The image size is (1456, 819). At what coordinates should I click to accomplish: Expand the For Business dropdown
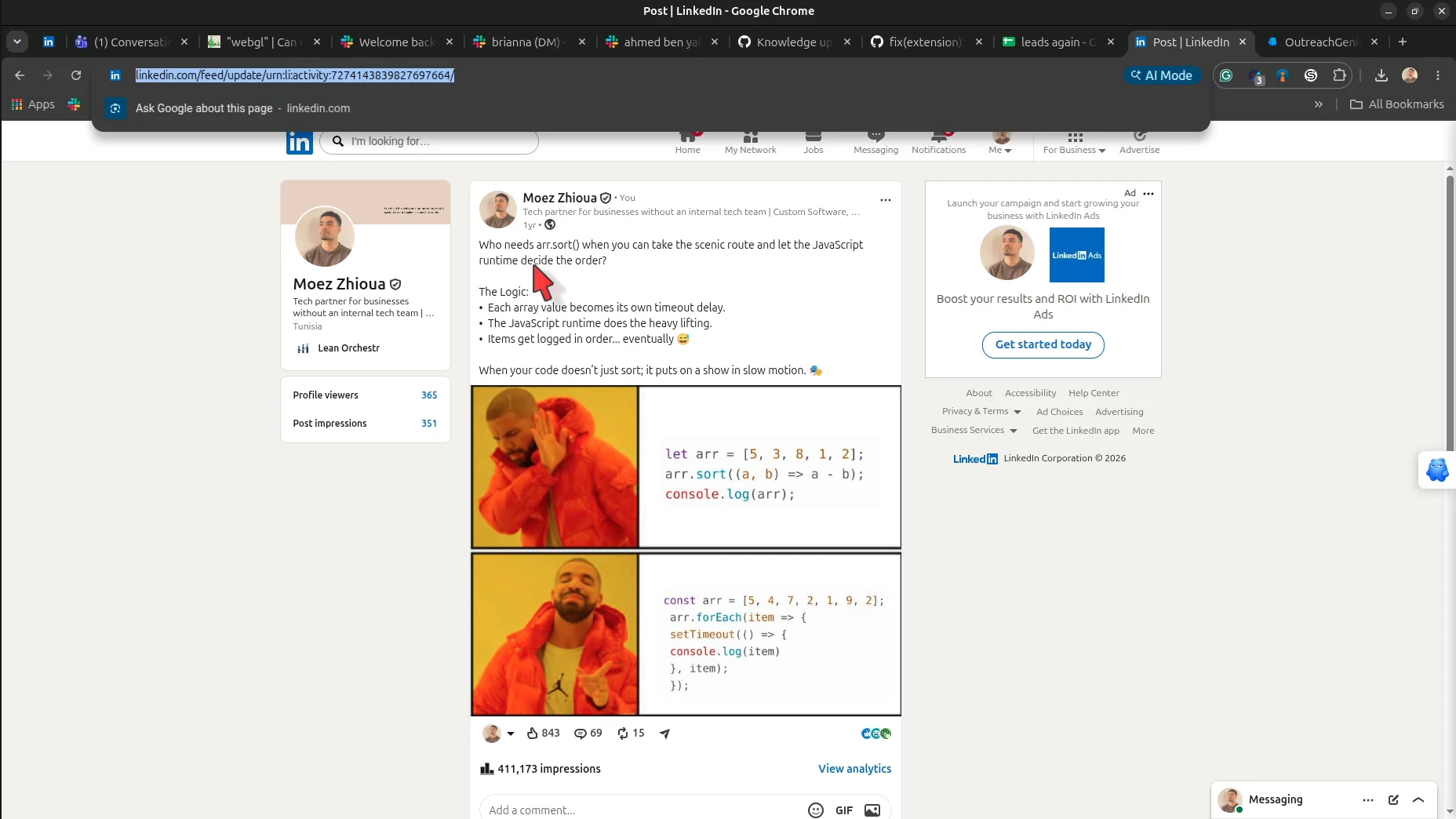point(1074,143)
